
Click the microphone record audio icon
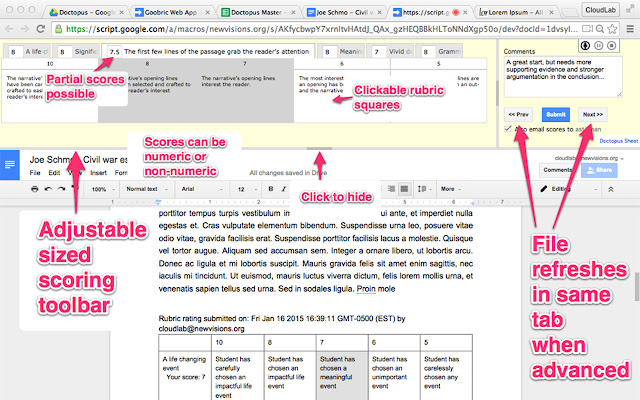pos(585,45)
